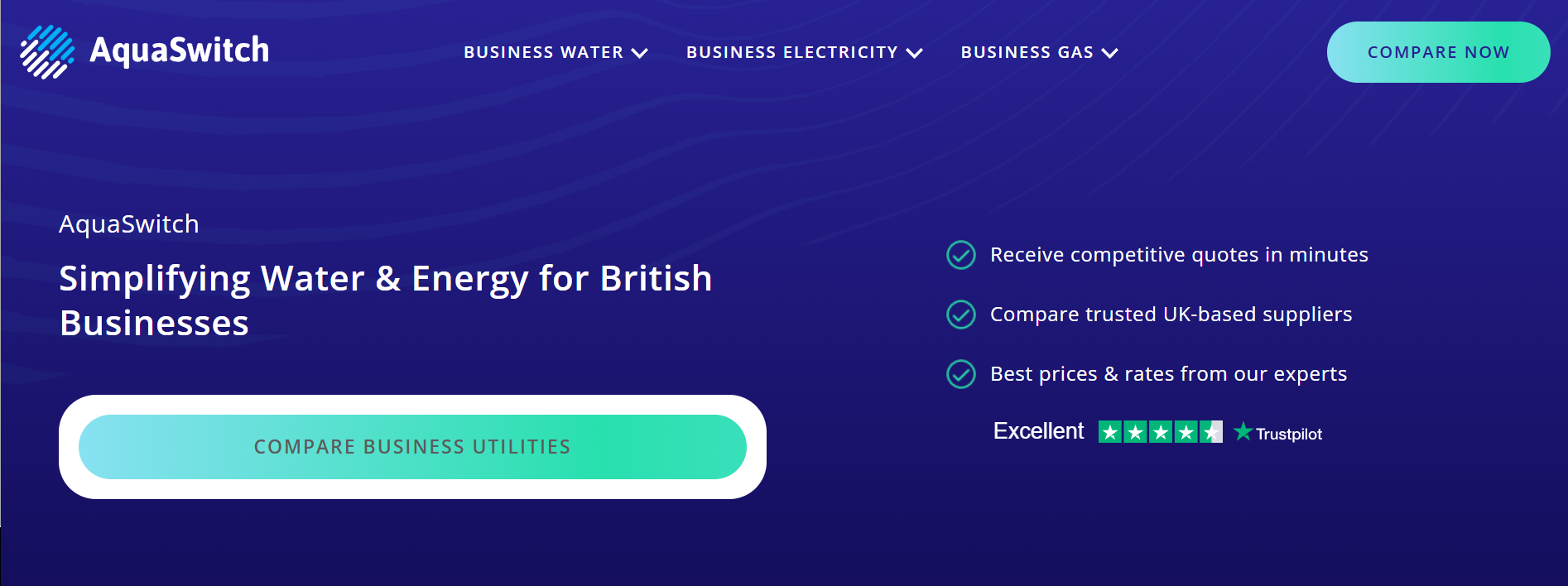The height and width of the screenshot is (586, 1568).
Task: Click the AquaSwitch logo icon
Action: coord(46,50)
